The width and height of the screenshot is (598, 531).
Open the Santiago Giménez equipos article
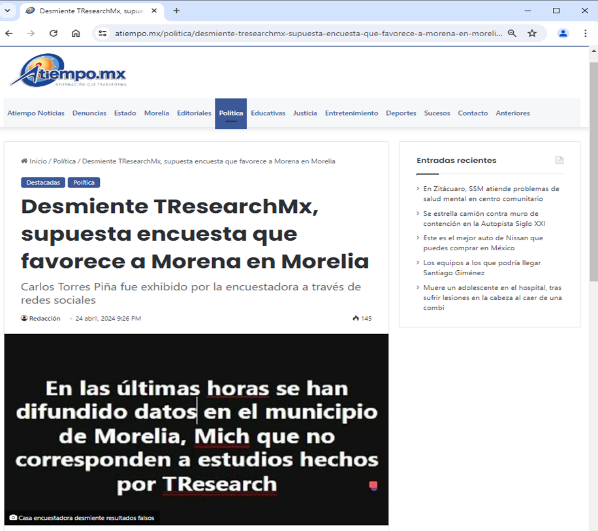[482, 268]
